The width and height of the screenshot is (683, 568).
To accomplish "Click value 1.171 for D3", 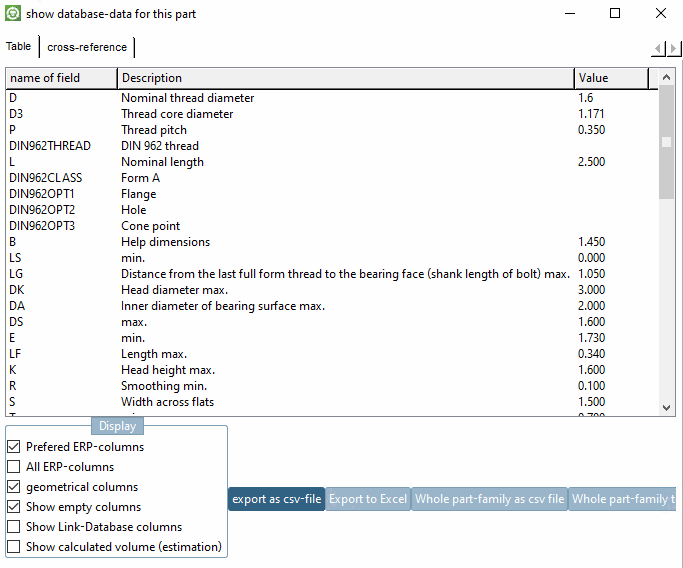I will [591, 114].
